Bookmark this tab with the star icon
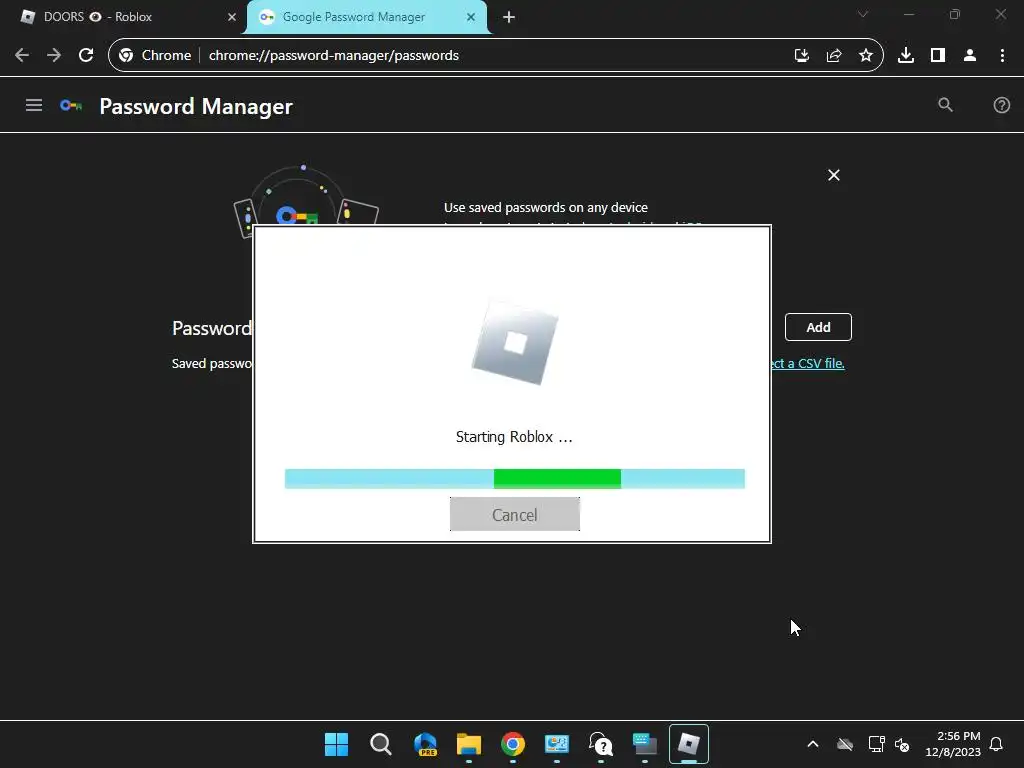The height and width of the screenshot is (768, 1024). 866,56
